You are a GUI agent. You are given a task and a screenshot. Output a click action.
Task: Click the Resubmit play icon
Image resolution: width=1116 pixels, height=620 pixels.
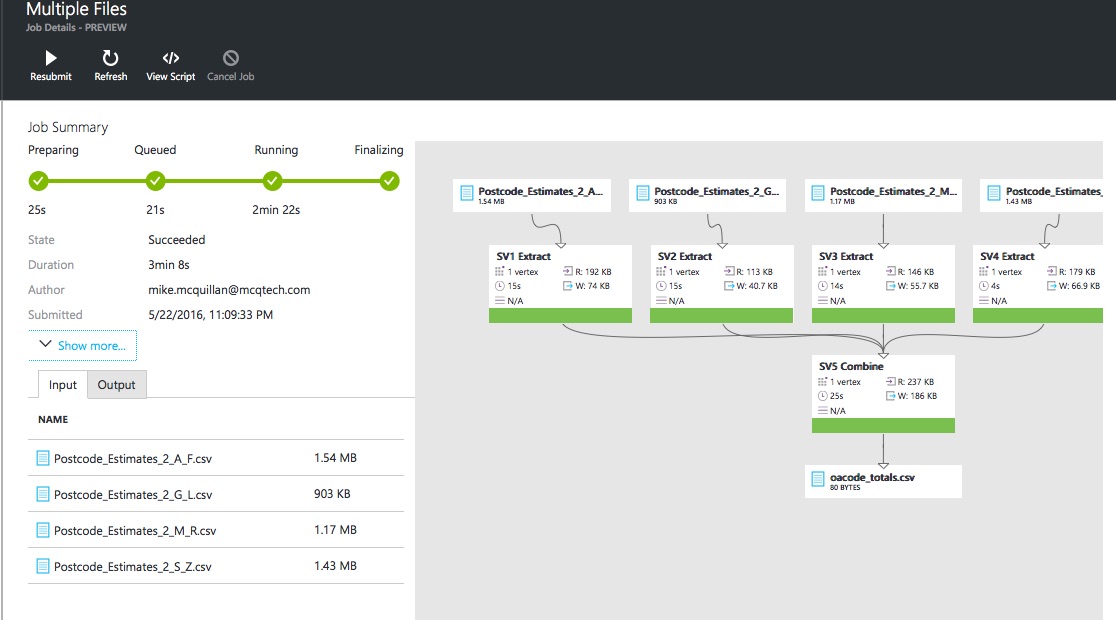click(50, 58)
